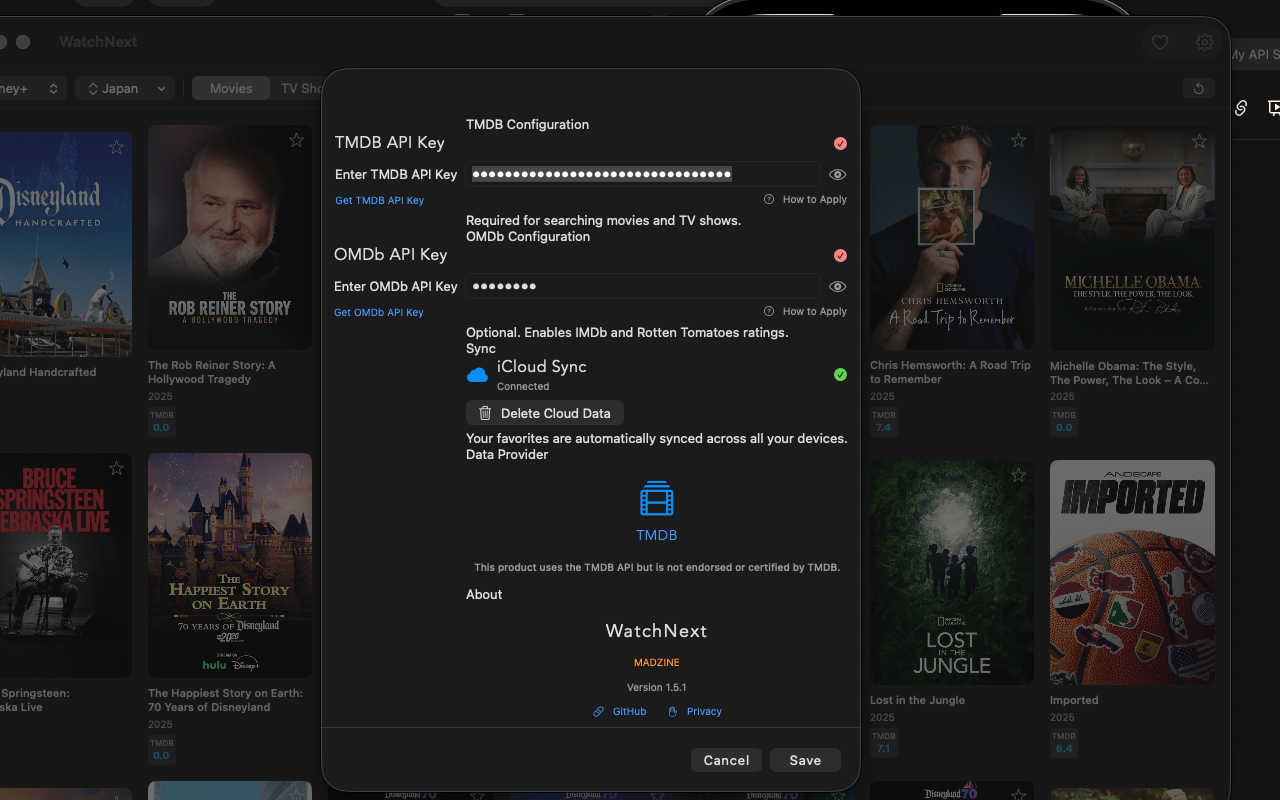Click the OMDb API key field
This screenshot has width=1280, height=800.
[x=643, y=286]
